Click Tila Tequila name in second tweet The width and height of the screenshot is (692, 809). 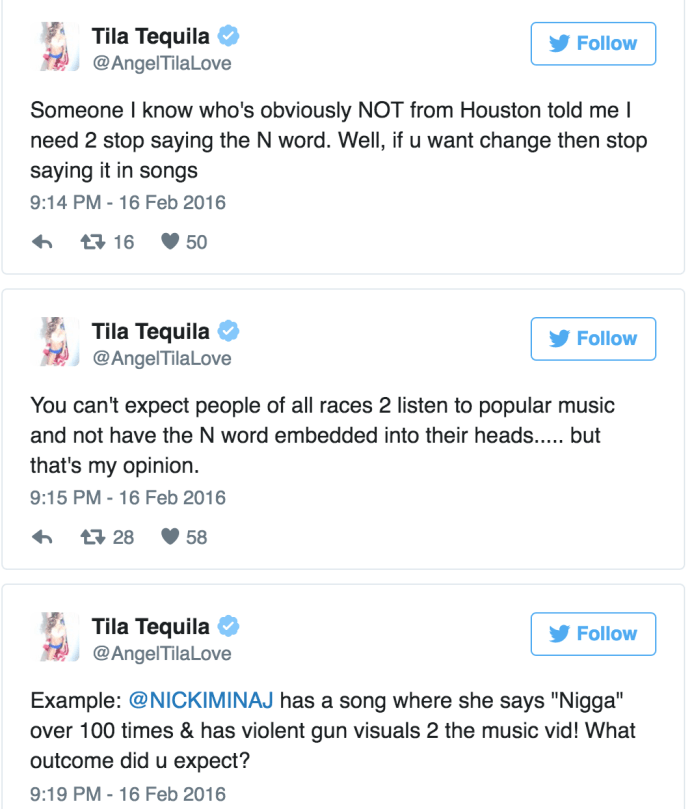pos(151,332)
